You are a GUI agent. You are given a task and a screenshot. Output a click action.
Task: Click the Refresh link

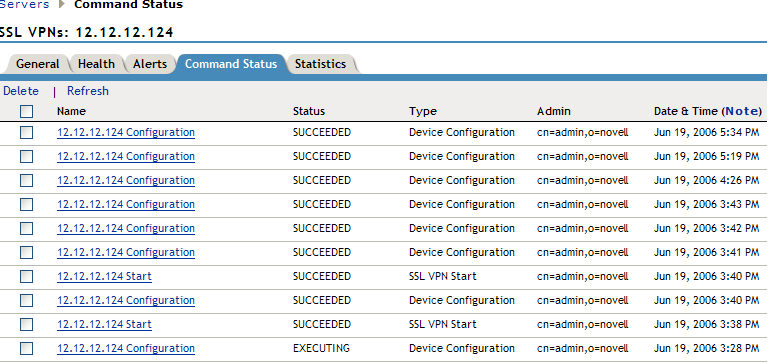[x=88, y=91]
